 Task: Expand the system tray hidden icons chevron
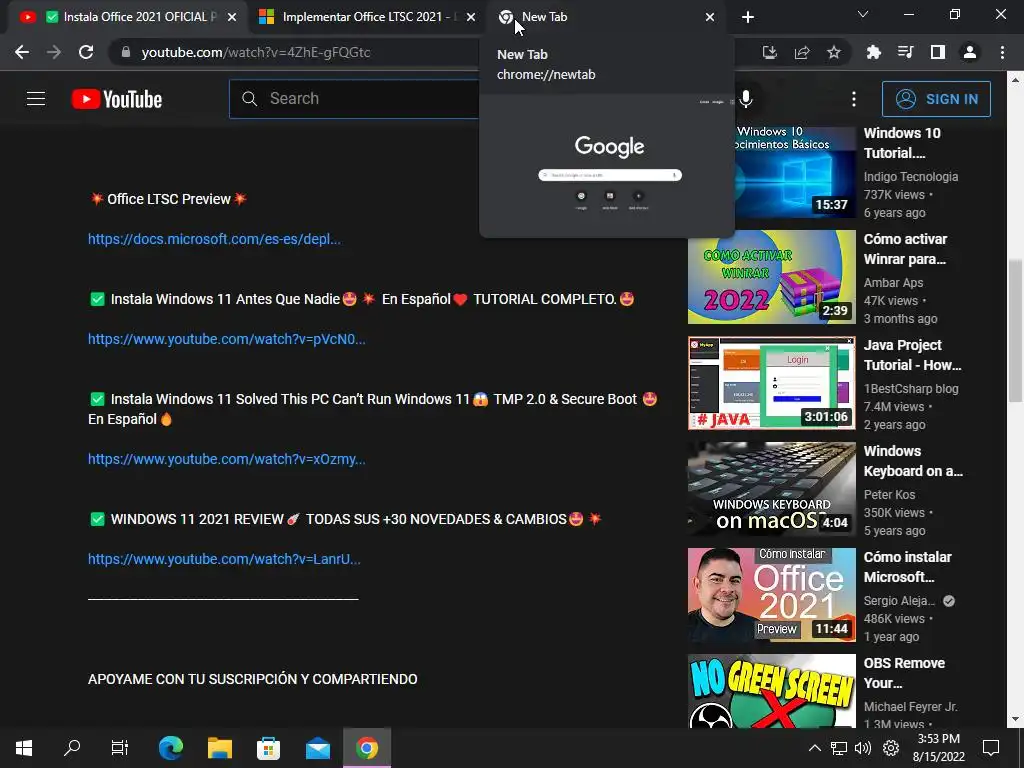[x=814, y=748]
